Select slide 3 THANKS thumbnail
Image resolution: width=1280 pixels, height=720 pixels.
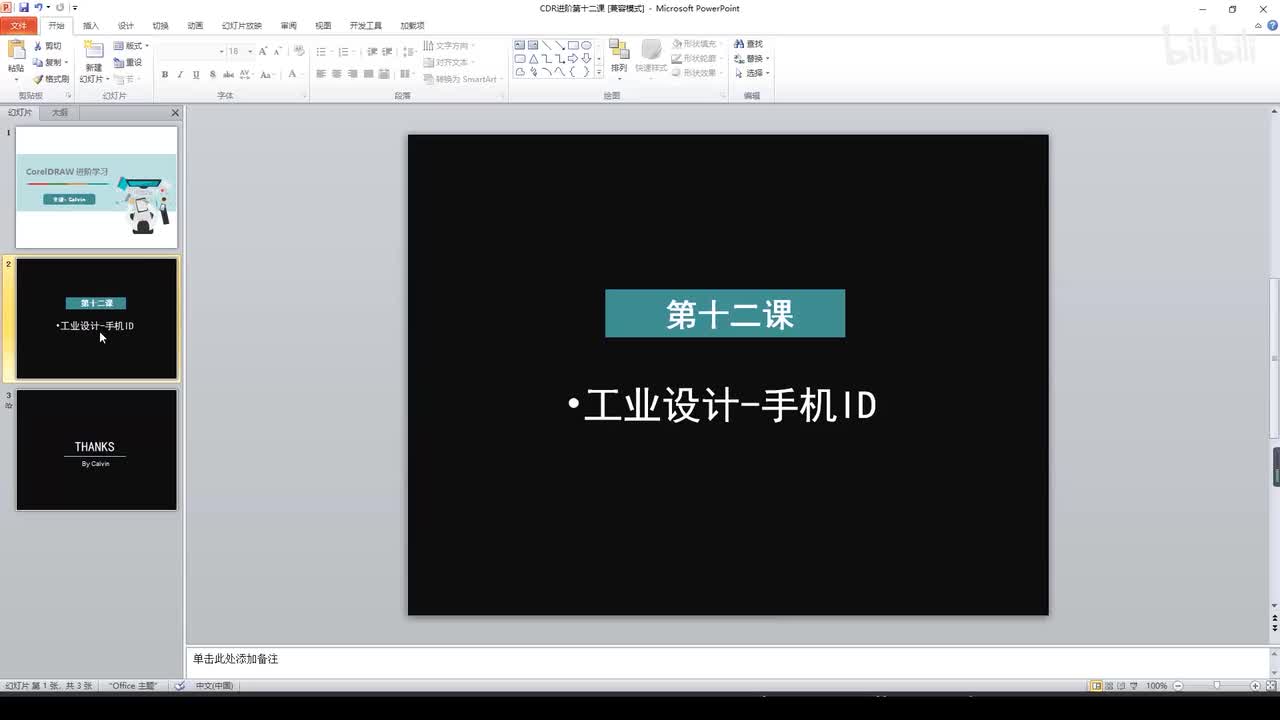point(97,450)
